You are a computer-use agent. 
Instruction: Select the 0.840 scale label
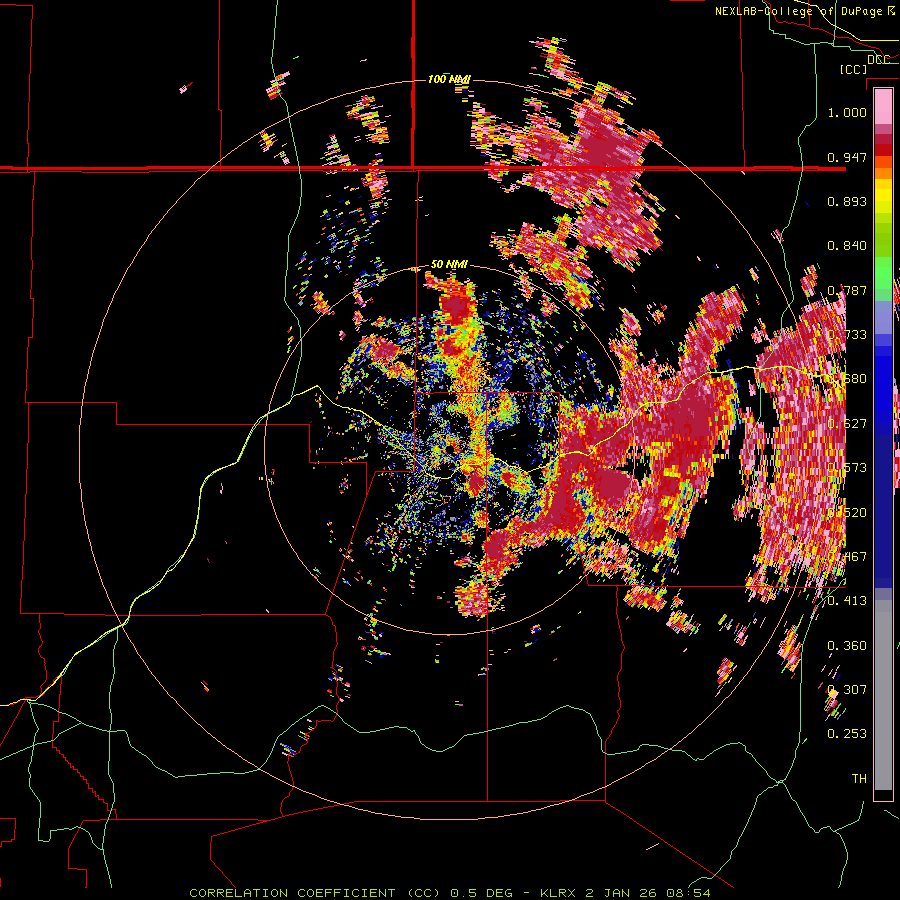pyautogui.click(x=847, y=246)
